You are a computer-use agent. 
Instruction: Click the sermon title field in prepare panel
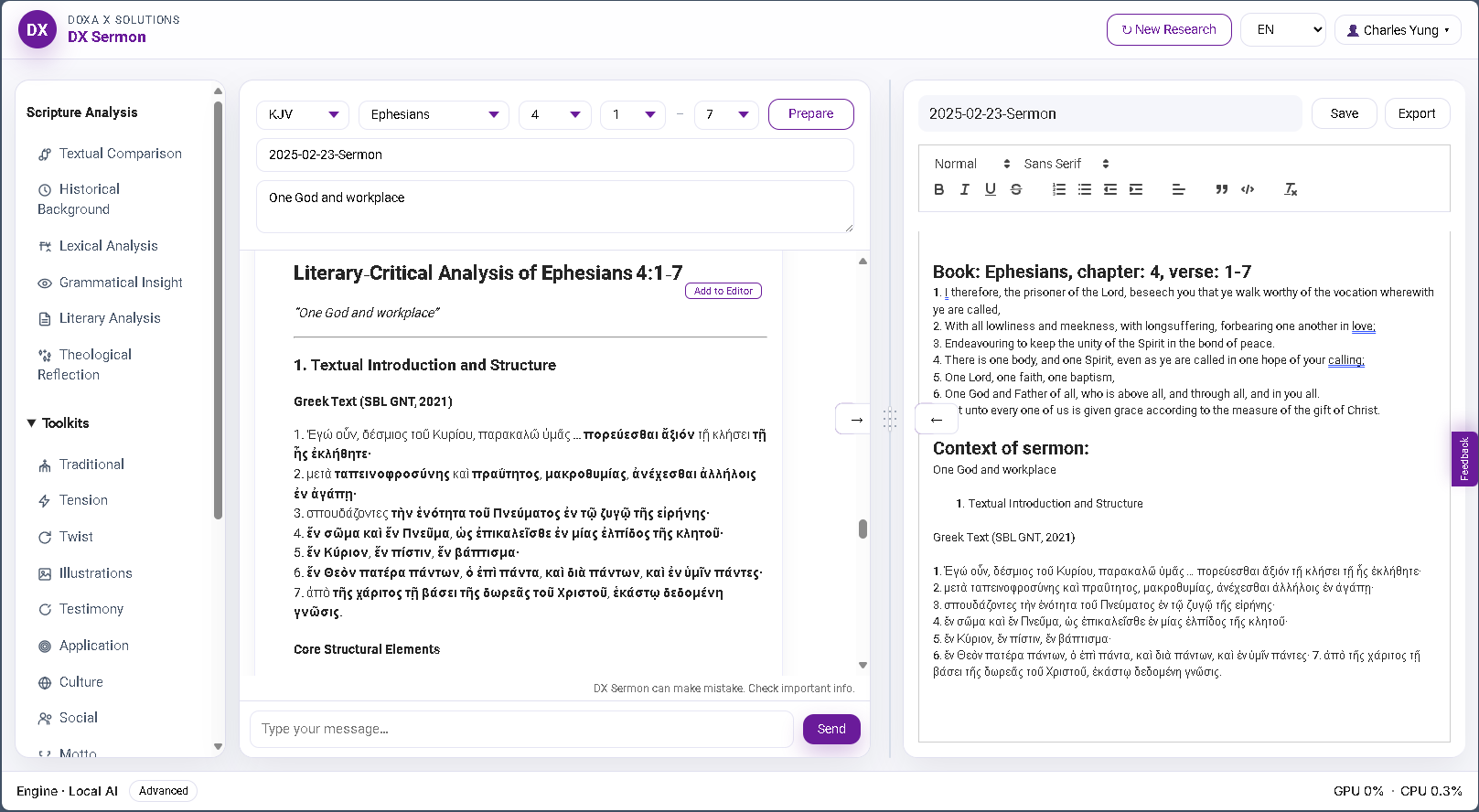click(x=555, y=155)
